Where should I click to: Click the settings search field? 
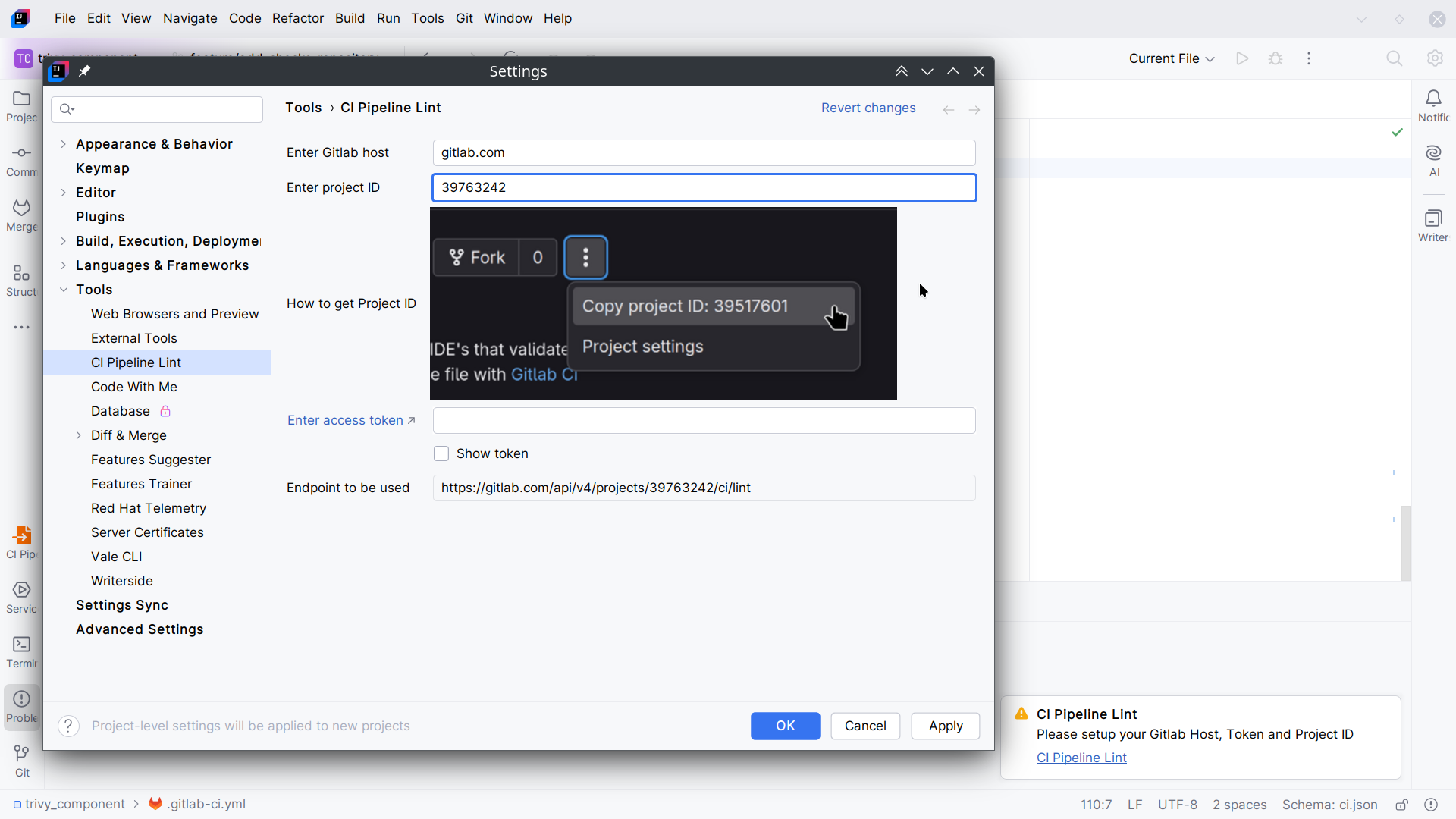(157, 110)
